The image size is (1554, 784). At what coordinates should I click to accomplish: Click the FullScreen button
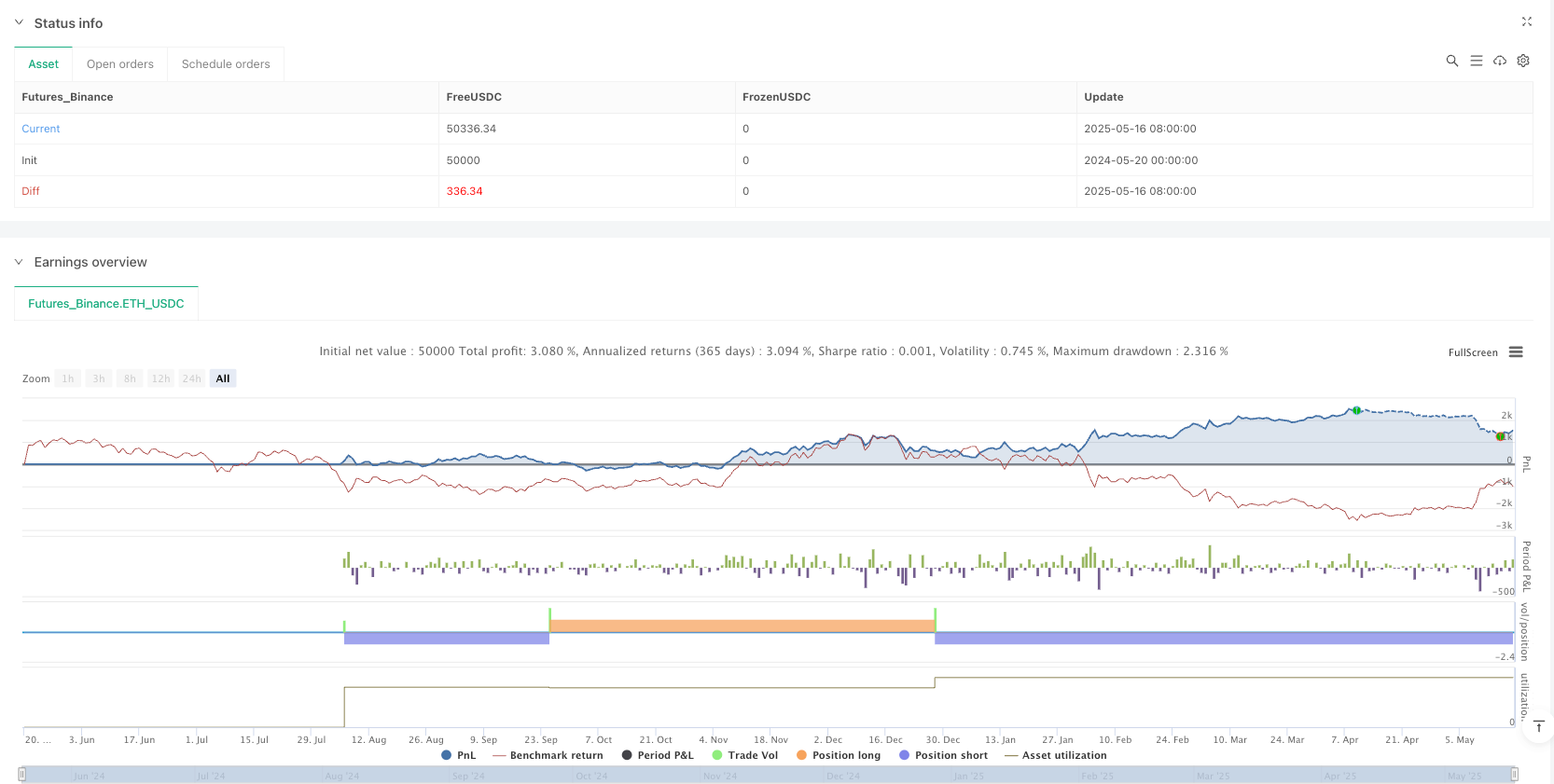(x=1472, y=352)
